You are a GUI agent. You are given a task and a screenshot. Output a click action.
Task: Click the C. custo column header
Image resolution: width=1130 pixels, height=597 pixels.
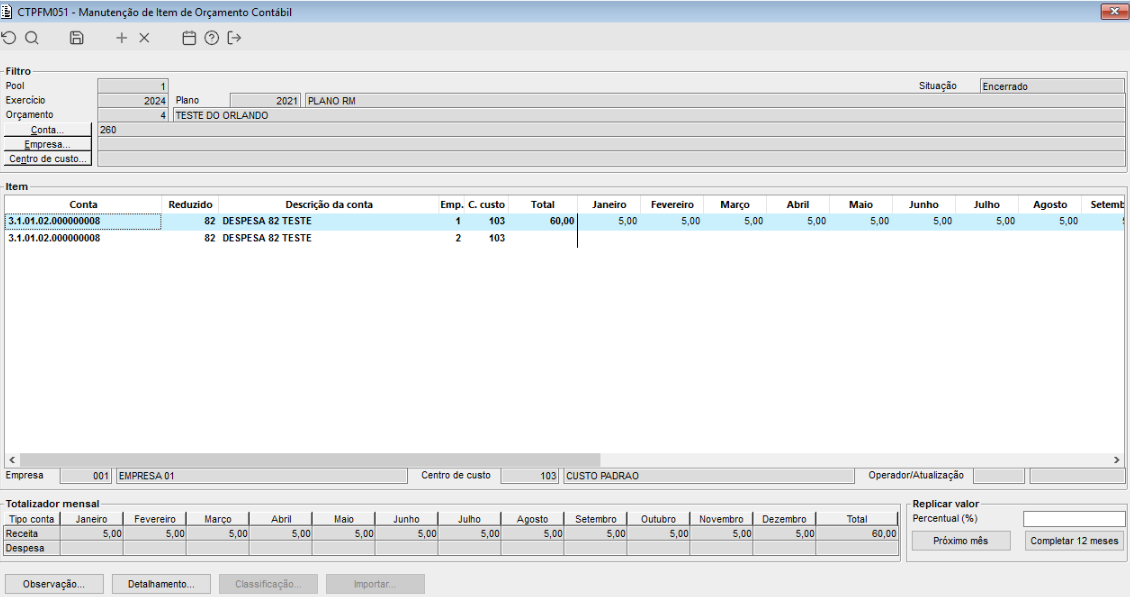tap(486, 205)
